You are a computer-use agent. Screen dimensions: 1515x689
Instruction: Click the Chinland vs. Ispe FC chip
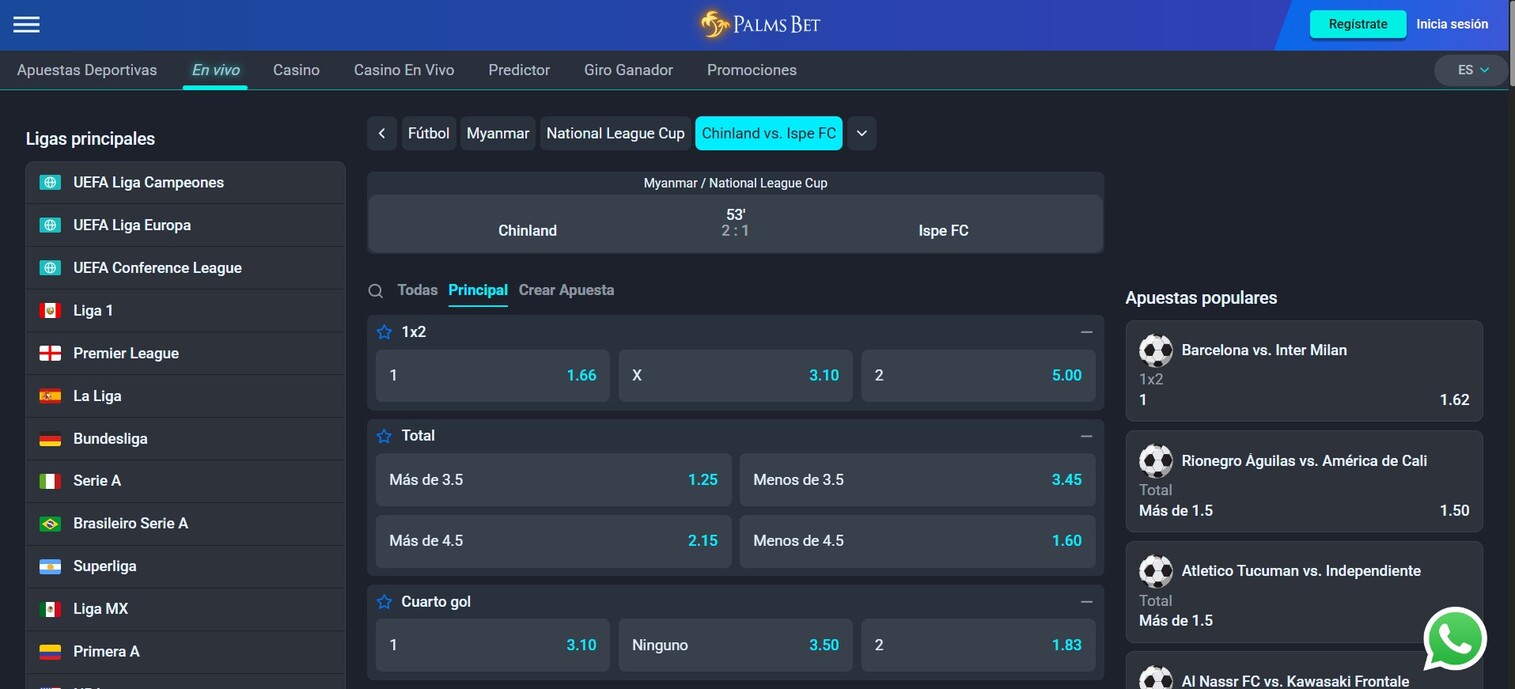click(x=769, y=134)
